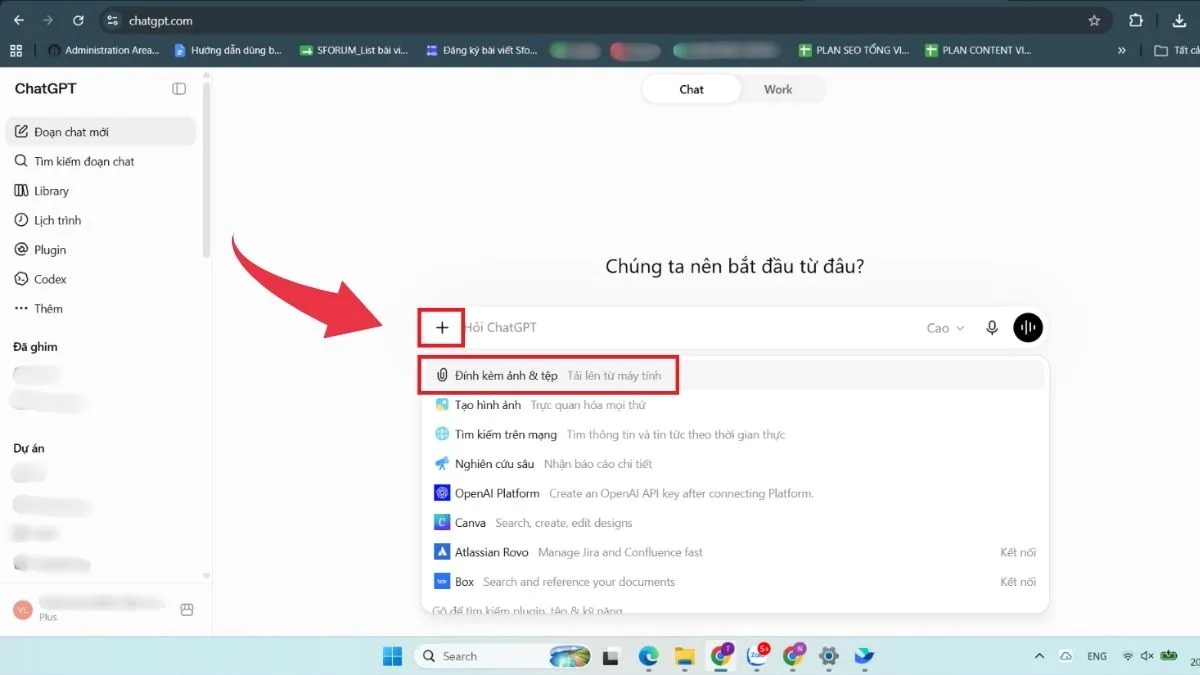Open Library in the sidebar
1200x675 pixels.
coord(101,190)
